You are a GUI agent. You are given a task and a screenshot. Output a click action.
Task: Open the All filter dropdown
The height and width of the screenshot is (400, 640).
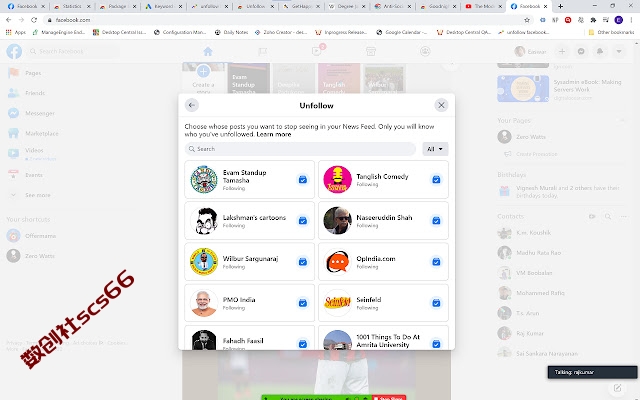[x=435, y=149]
